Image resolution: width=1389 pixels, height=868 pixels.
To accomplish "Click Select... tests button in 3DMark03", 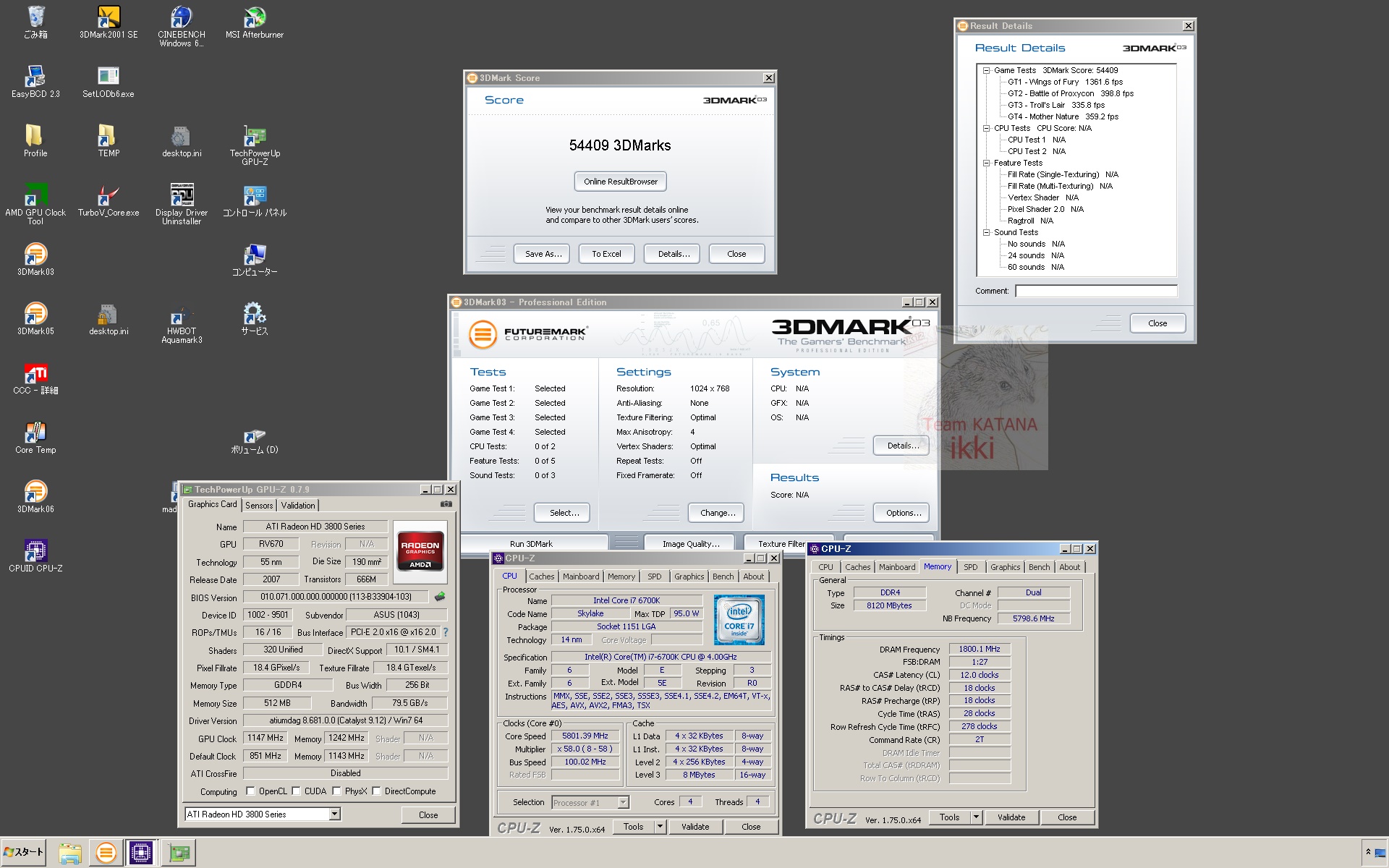I will [x=562, y=513].
